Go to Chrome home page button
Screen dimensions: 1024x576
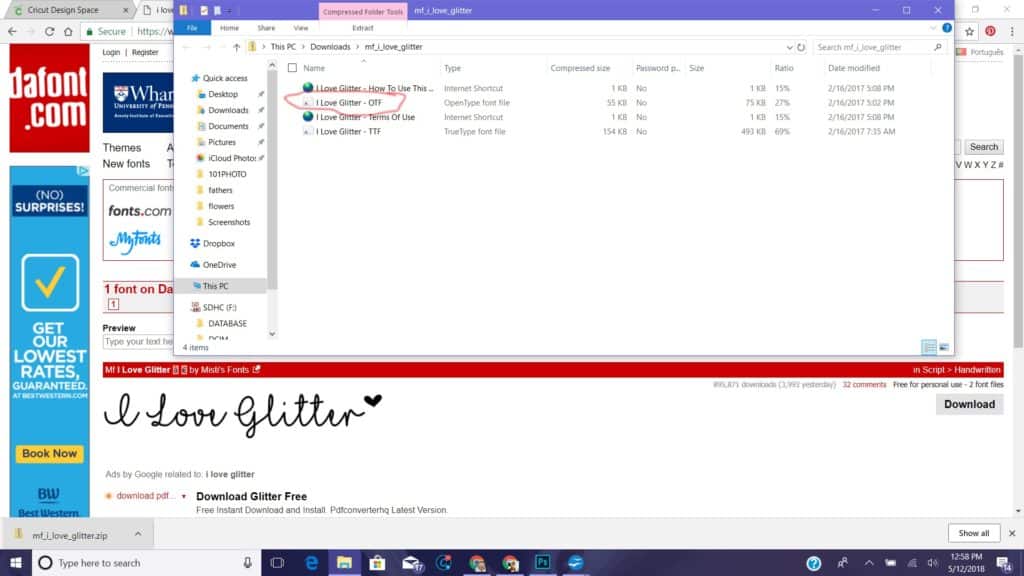click(68, 31)
